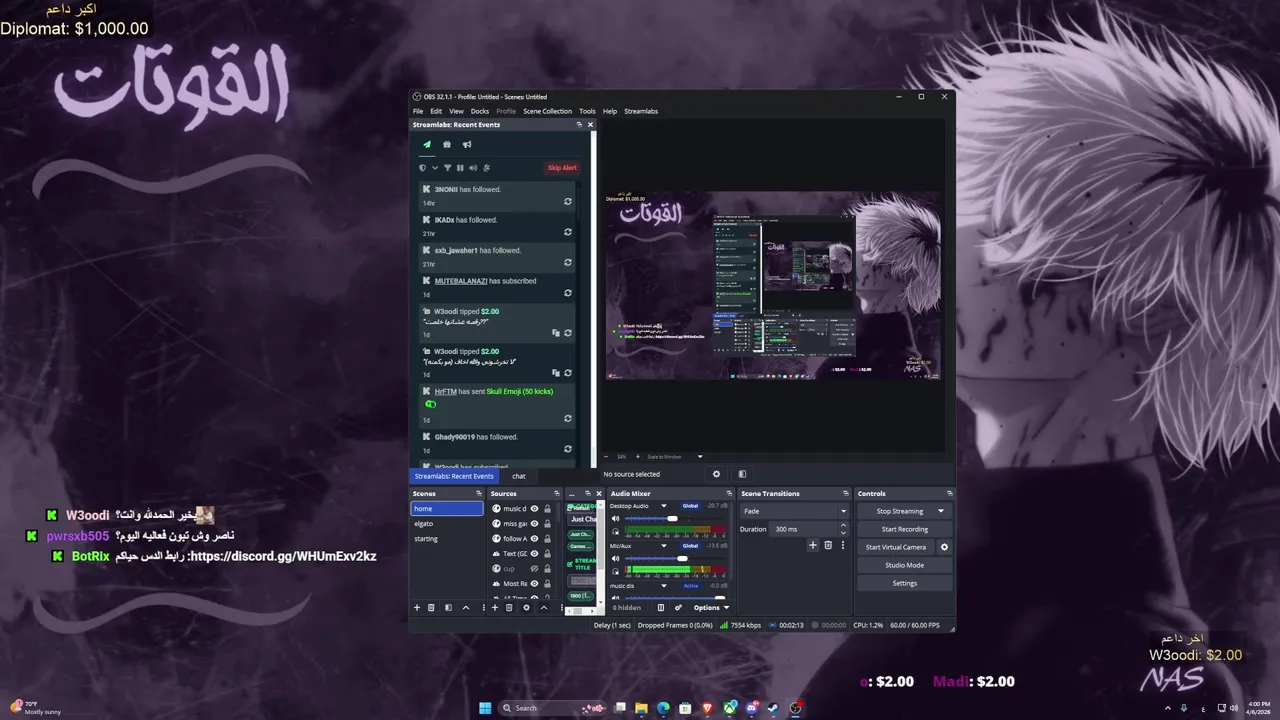Enable Studio Mode
Viewport: 1280px width, 720px height.
[904, 565]
